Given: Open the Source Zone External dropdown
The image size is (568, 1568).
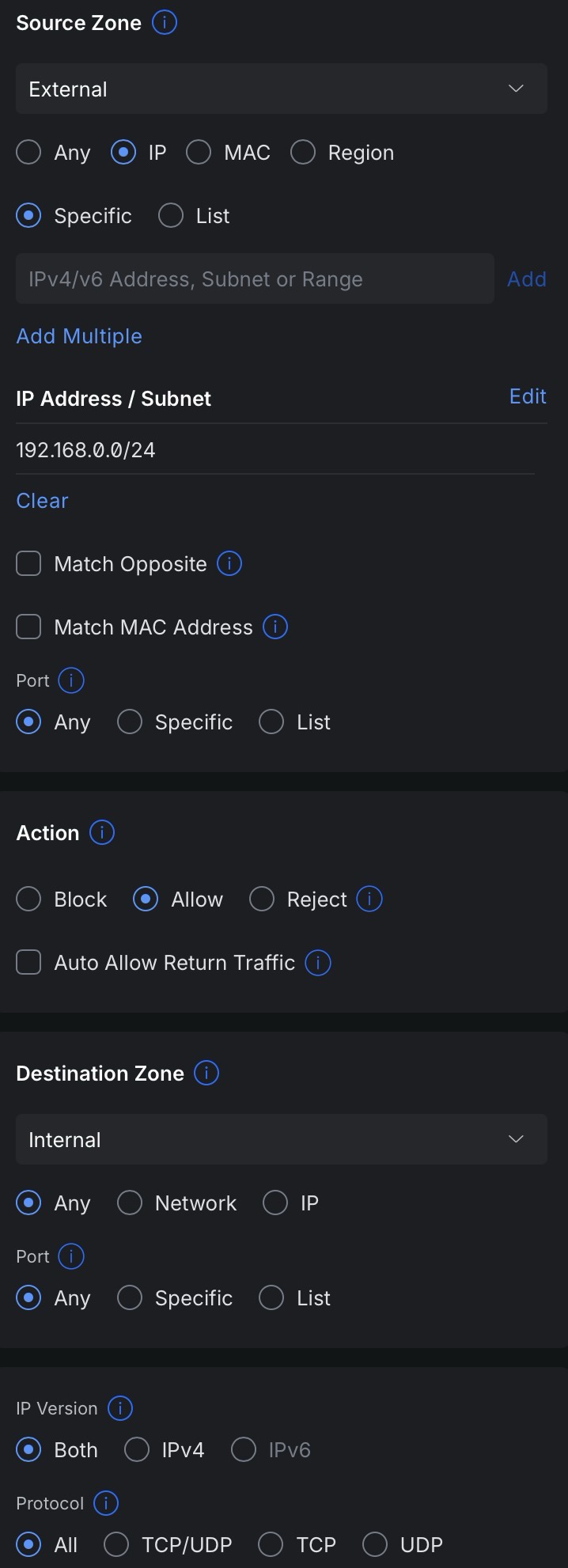Looking at the screenshot, I should (x=281, y=89).
